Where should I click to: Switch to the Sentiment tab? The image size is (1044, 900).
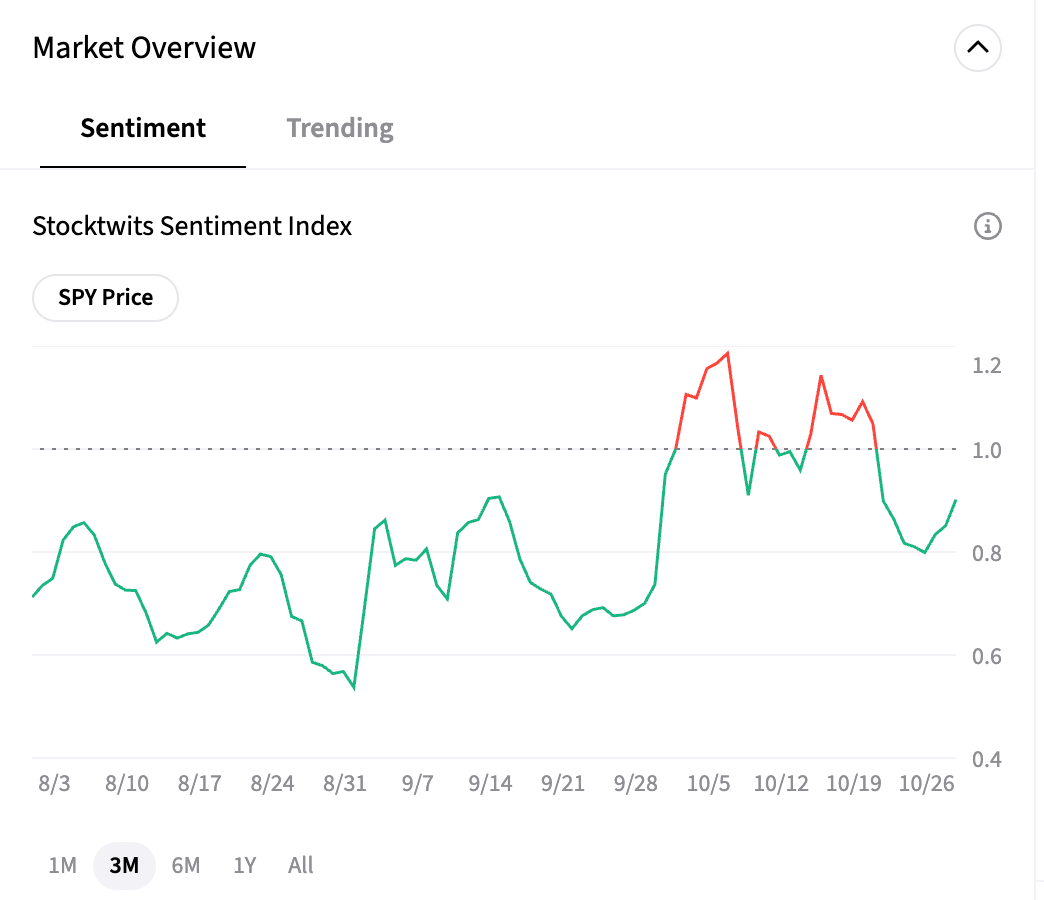pos(143,128)
